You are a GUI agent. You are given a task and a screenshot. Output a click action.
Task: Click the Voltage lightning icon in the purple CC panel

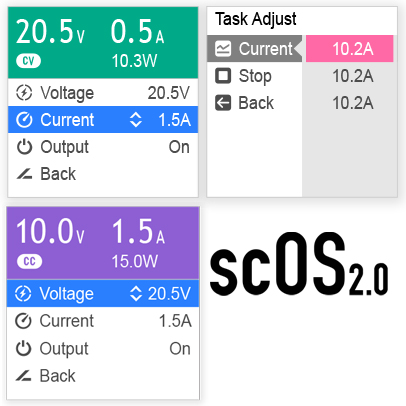(x=23, y=294)
